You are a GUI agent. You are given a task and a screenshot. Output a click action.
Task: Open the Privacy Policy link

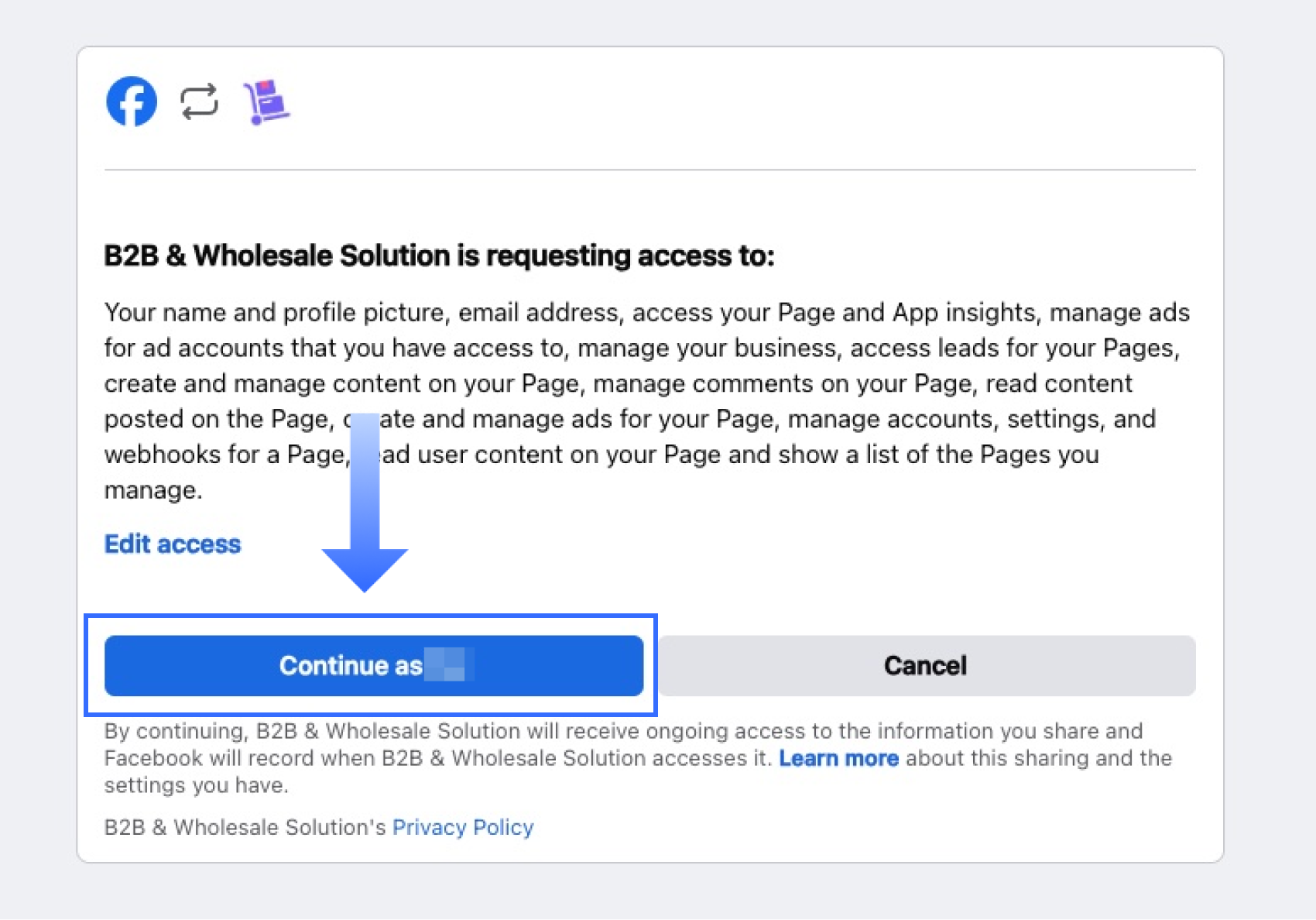pyautogui.click(x=463, y=828)
